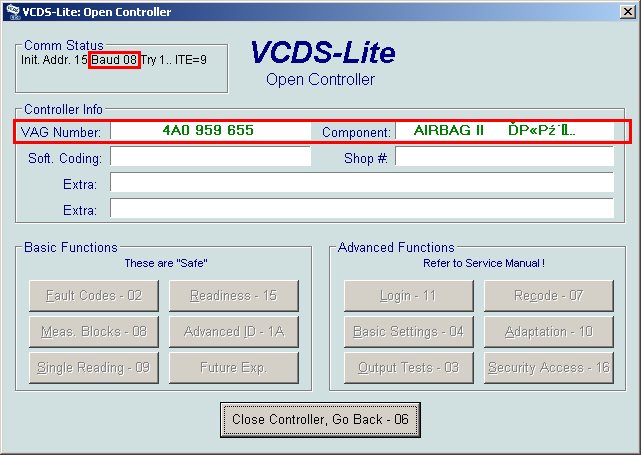Image resolution: width=641 pixels, height=455 pixels.
Task: Click the 'Init. Addr. 15' status text
Action: [54, 60]
